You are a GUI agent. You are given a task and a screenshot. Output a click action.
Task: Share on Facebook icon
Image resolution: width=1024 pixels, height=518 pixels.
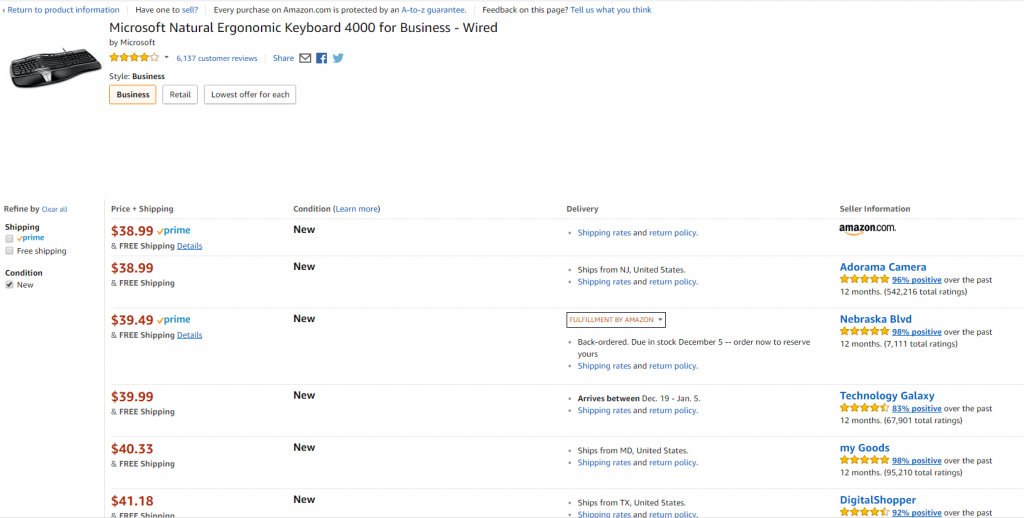pos(321,58)
